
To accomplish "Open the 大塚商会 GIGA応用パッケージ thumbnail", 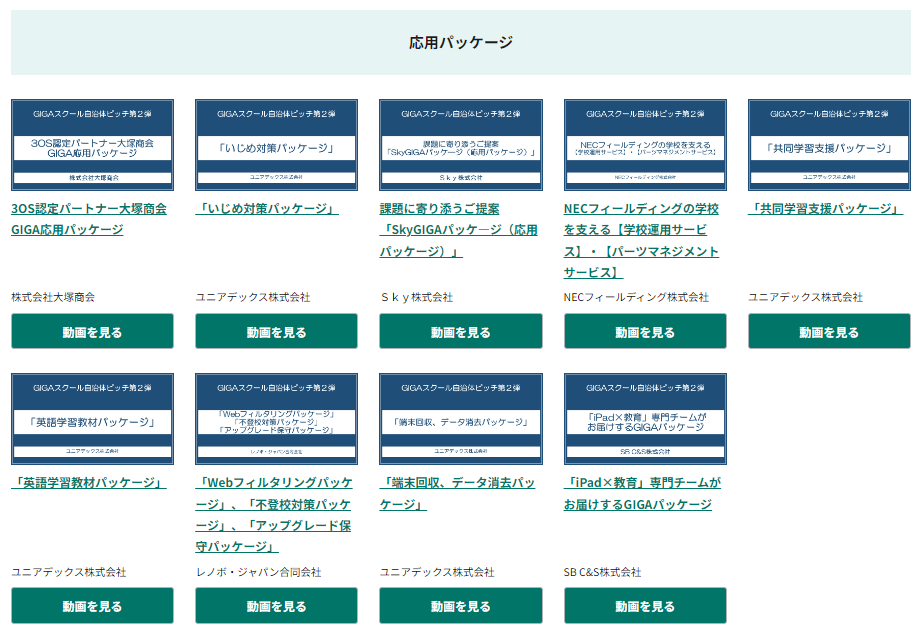I will (92, 145).
